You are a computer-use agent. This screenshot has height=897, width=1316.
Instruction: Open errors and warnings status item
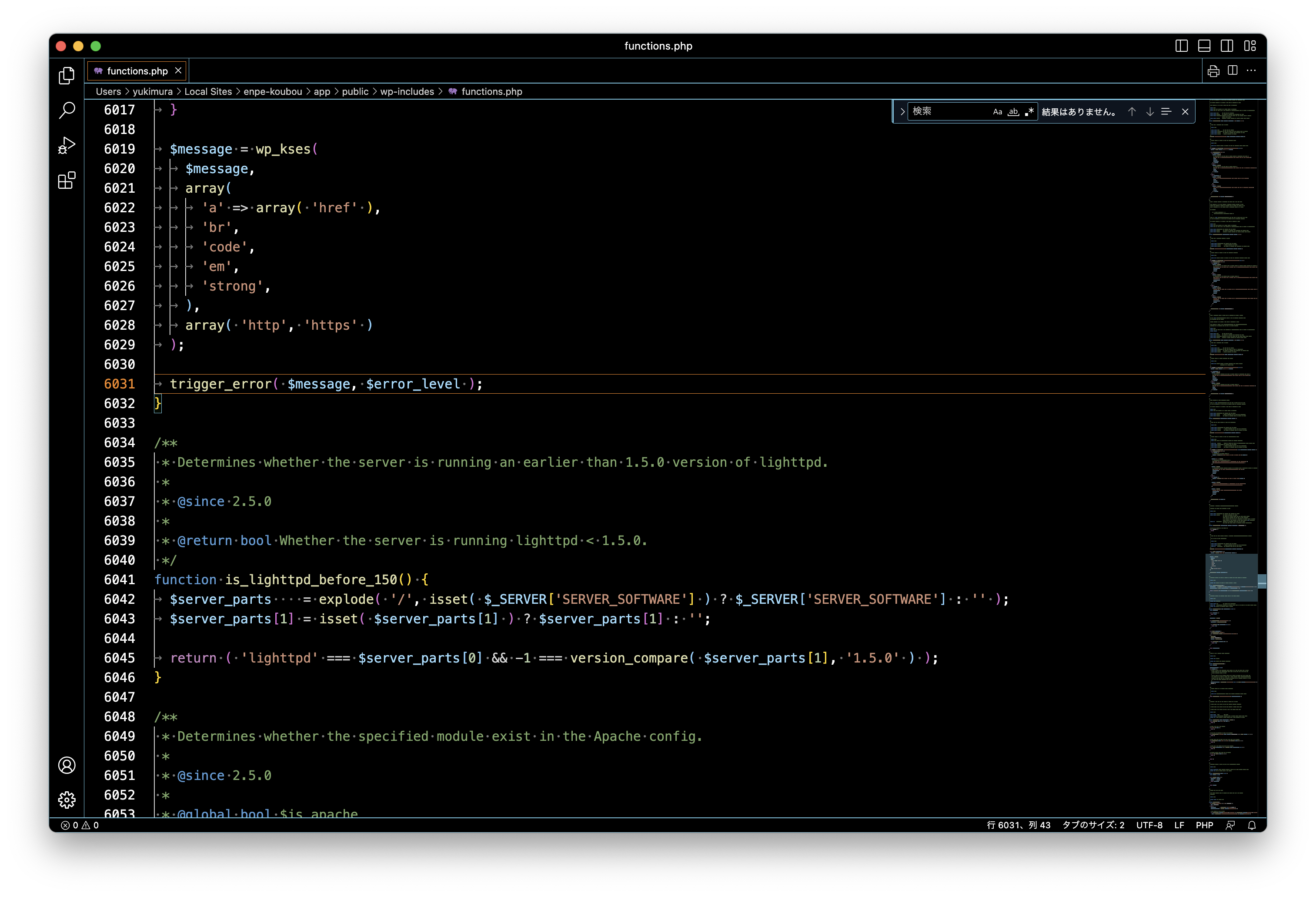pos(80,825)
